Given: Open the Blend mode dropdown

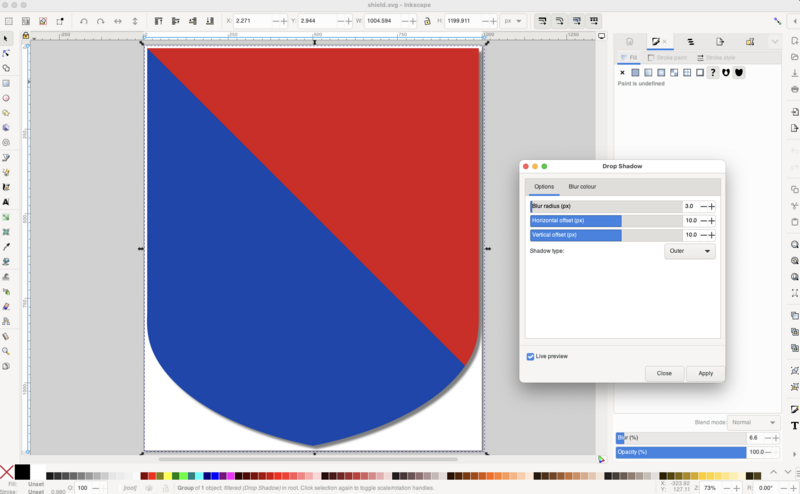Looking at the screenshot, I should (x=753, y=423).
